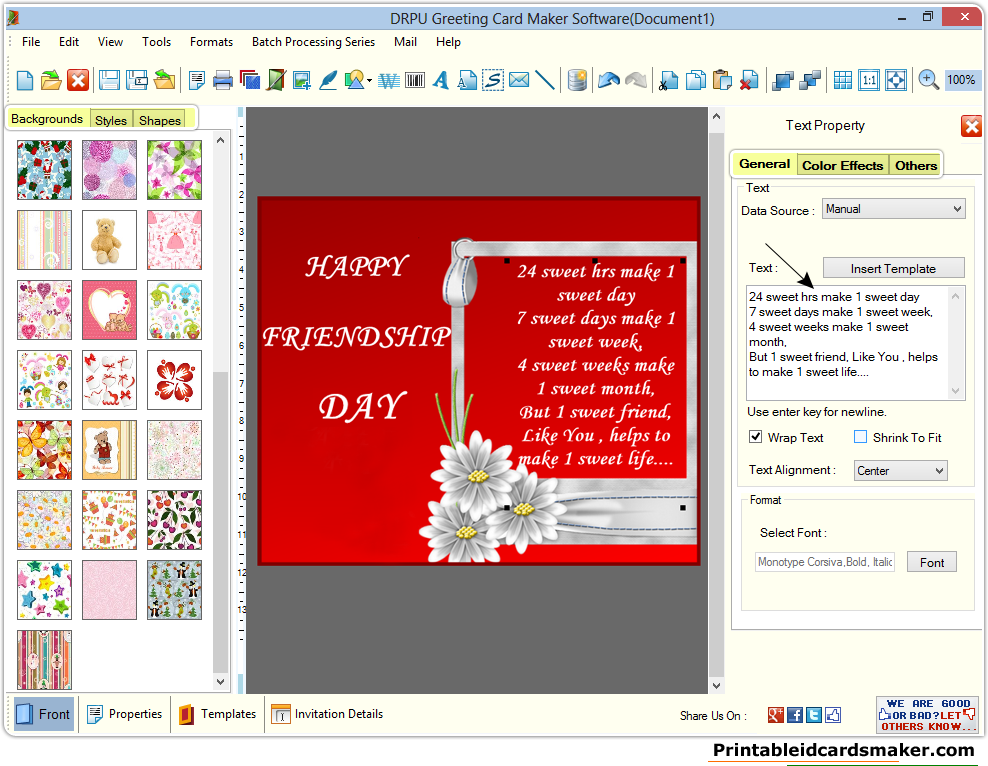Open the database cylinder icon
The image size is (988, 766).
coord(577,80)
